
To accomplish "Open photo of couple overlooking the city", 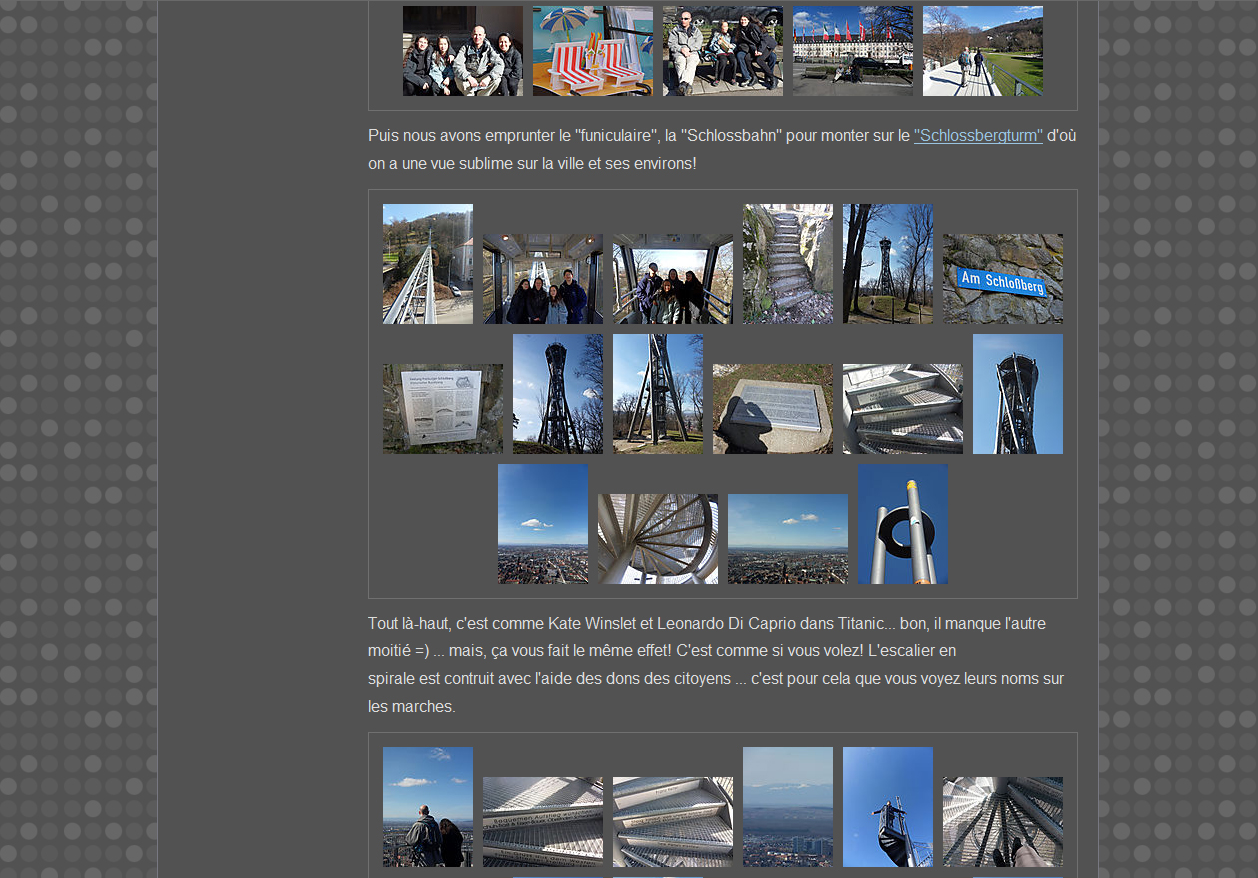I will click(x=427, y=807).
